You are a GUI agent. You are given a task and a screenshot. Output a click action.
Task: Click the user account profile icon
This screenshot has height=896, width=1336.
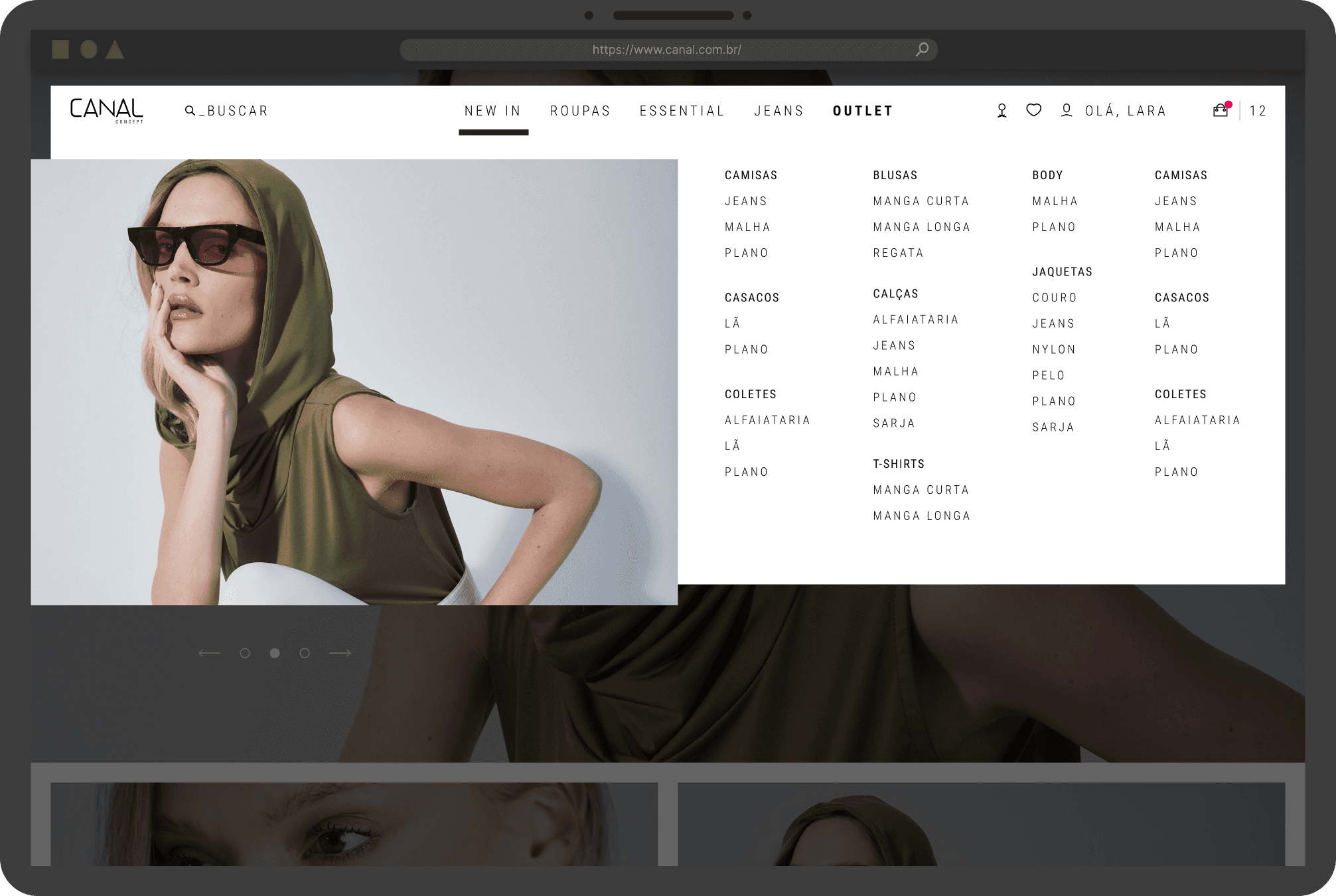click(x=1066, y=110)
